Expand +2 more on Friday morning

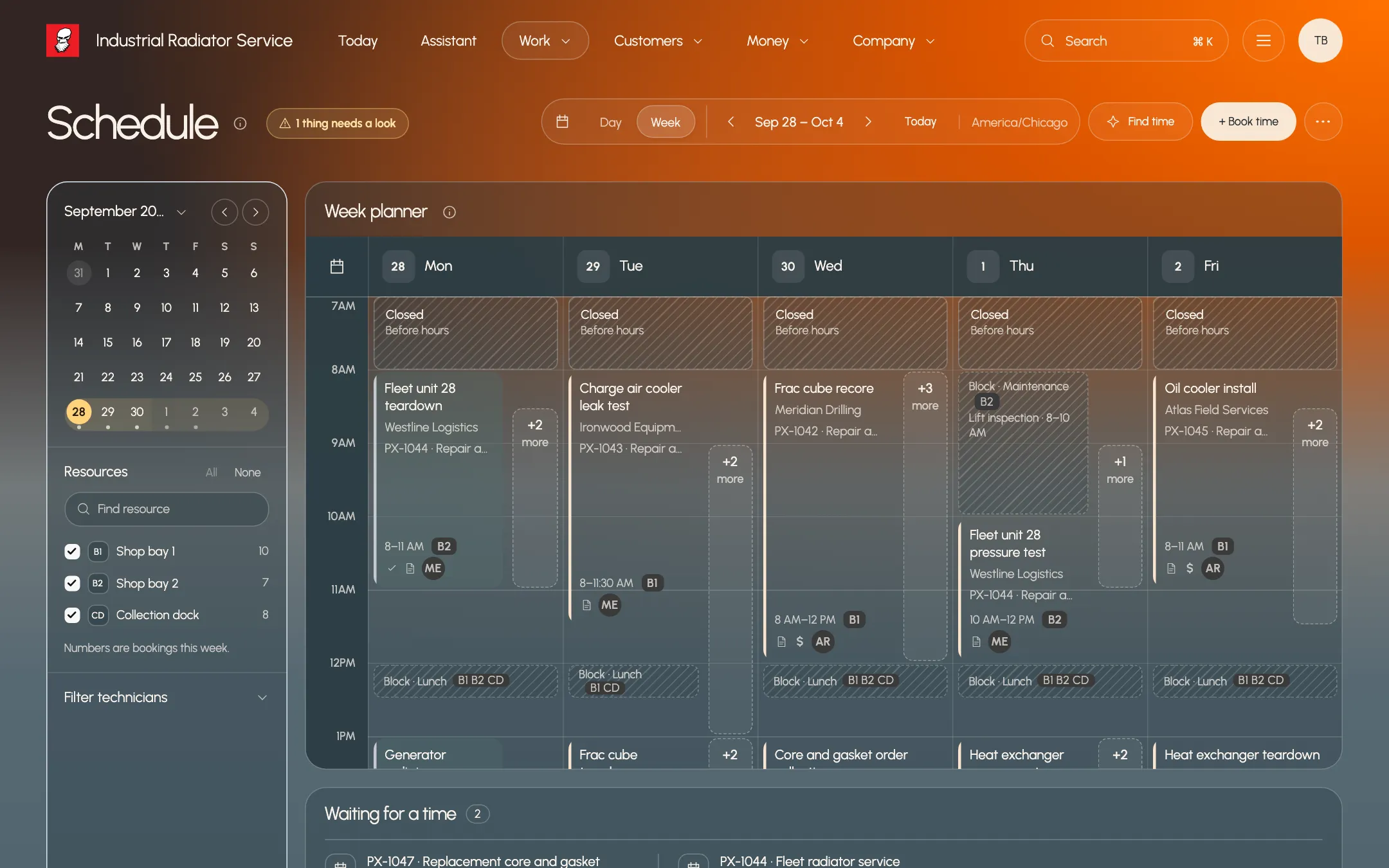click(1315, 516)
